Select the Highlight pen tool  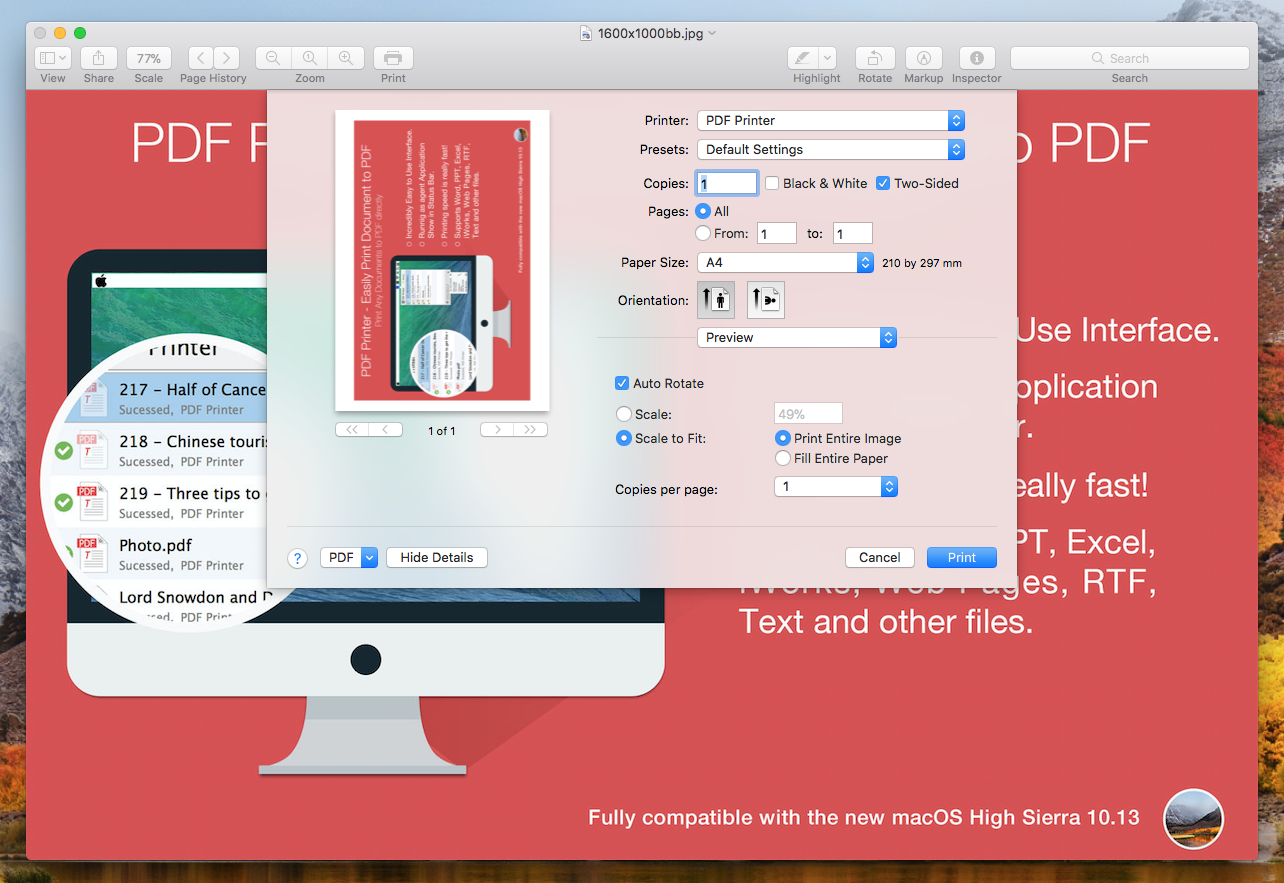[803, 58]
